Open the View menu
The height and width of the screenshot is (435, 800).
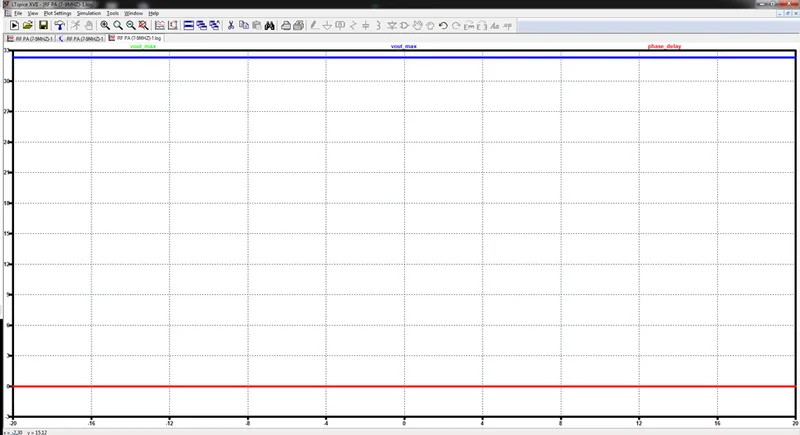[33, 13]
